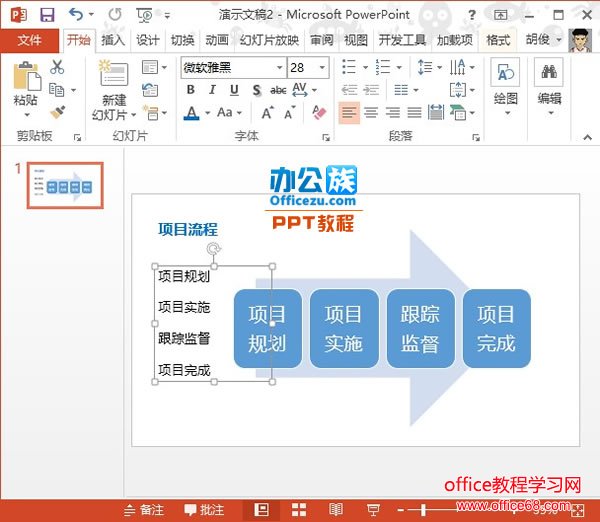The image size is (600, 522).
Task: Switch to Normal view icon
Action: pos(262,510)
